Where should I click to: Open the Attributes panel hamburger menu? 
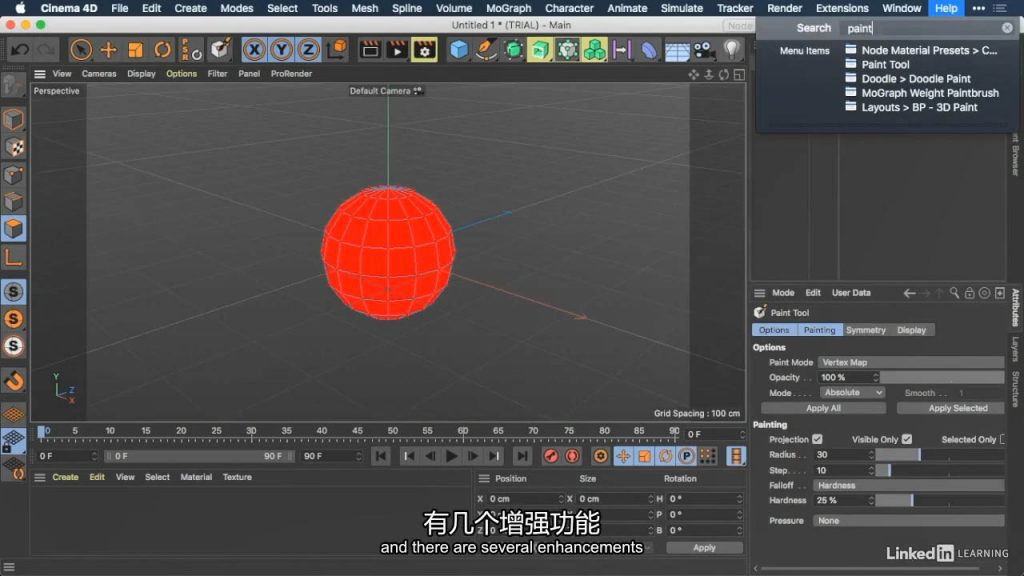[760, 293]
